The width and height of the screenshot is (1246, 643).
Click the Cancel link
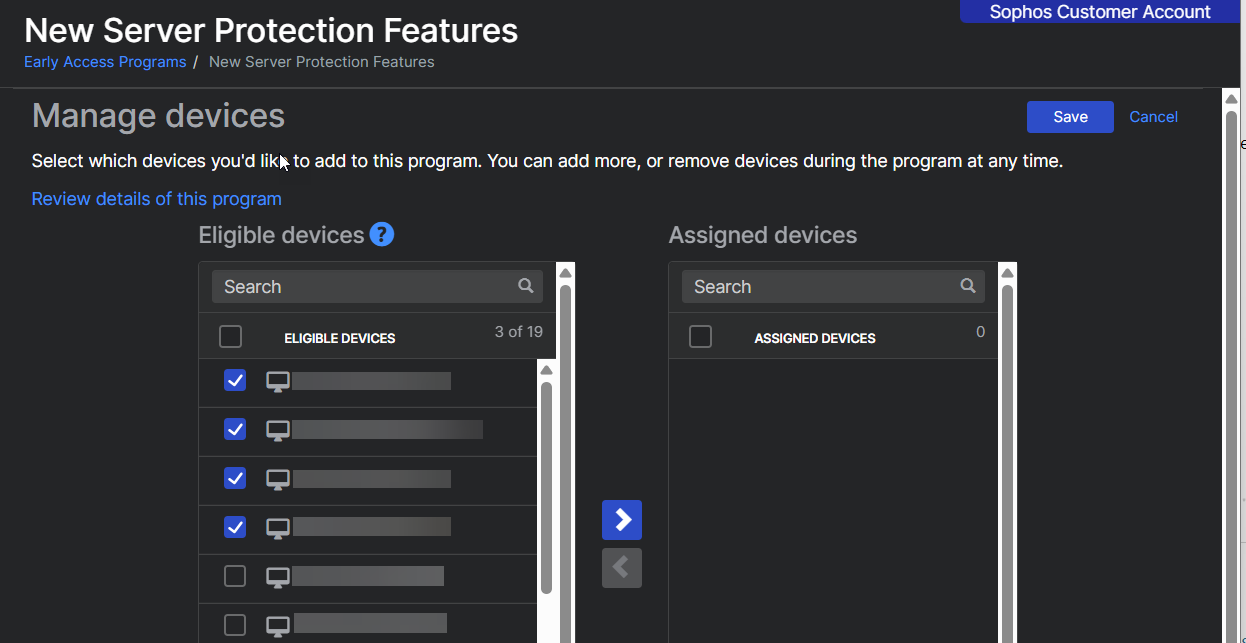pyautogui.click(x=1153, y=117)
